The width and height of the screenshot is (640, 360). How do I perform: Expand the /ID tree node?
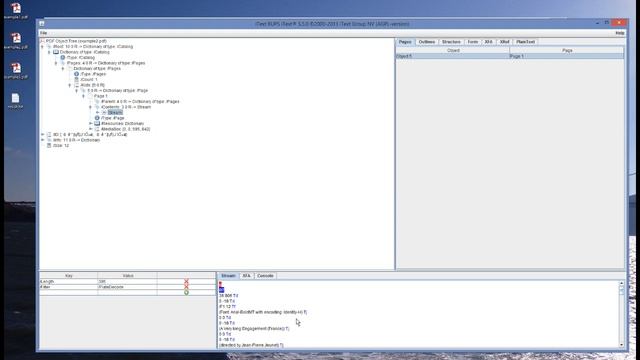pyautogui.click(x=42, y=135)
